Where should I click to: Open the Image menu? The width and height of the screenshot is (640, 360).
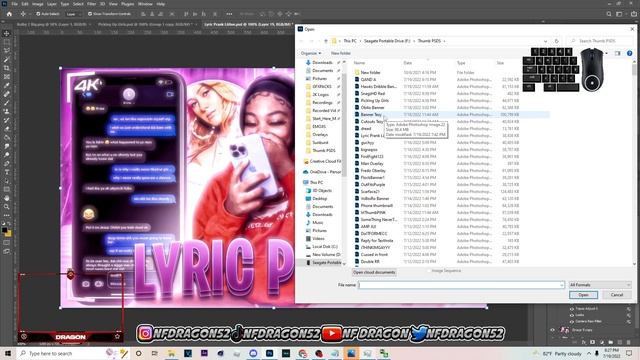[38, 4]
